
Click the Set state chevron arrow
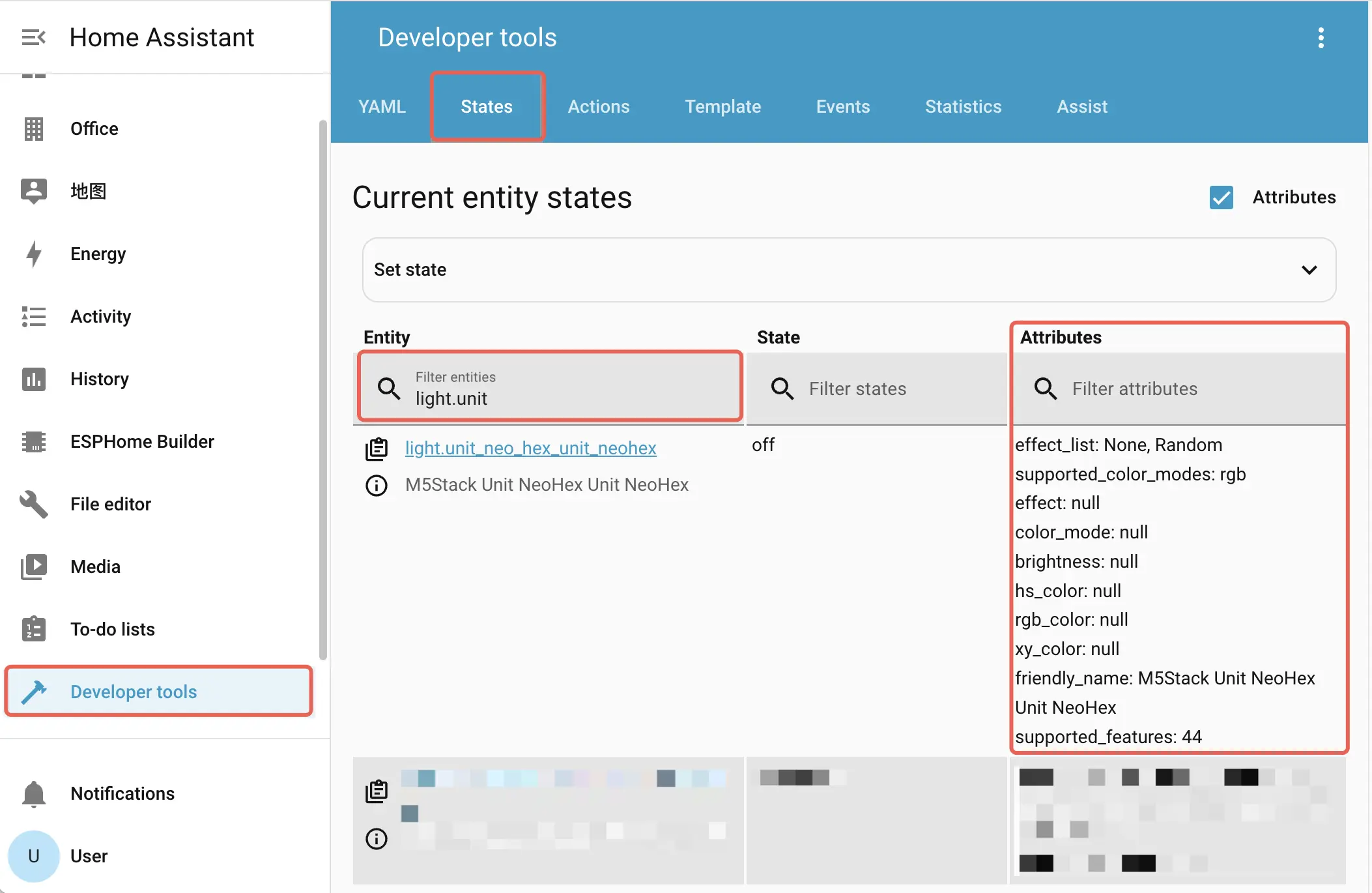[x=1309, y=270]
